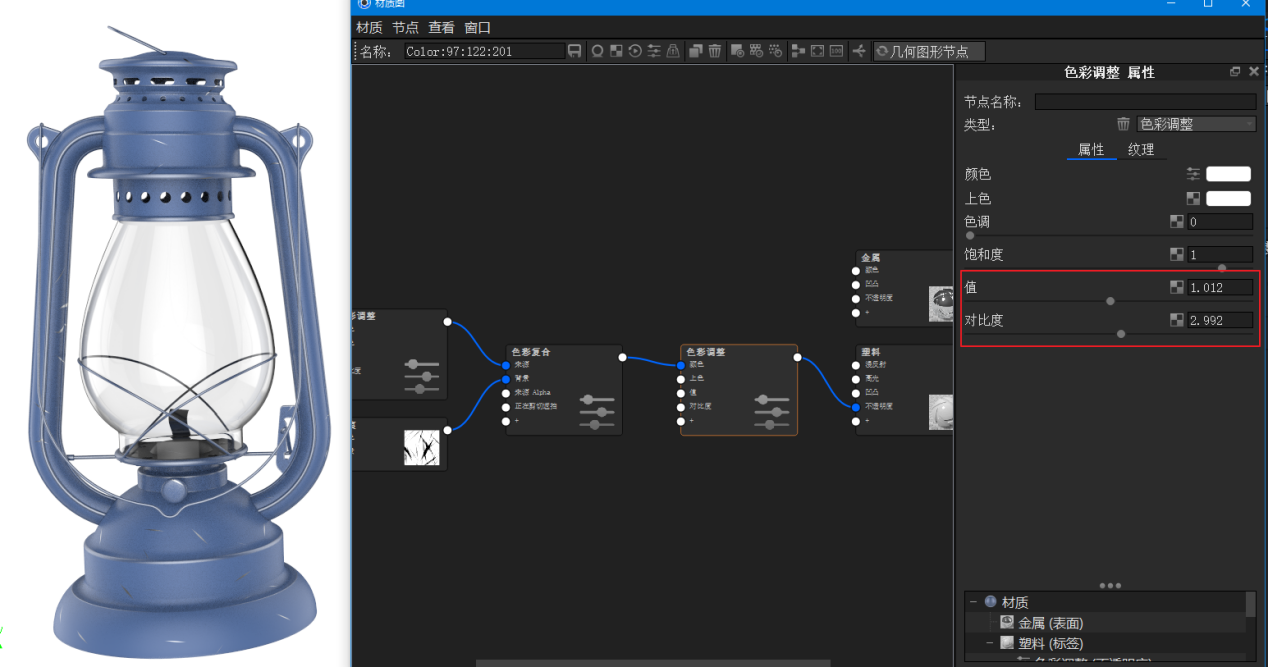Viewport: 1268px width, 667px height.
Task: Open the 节点 menu
Action: [x=405, y=27]
